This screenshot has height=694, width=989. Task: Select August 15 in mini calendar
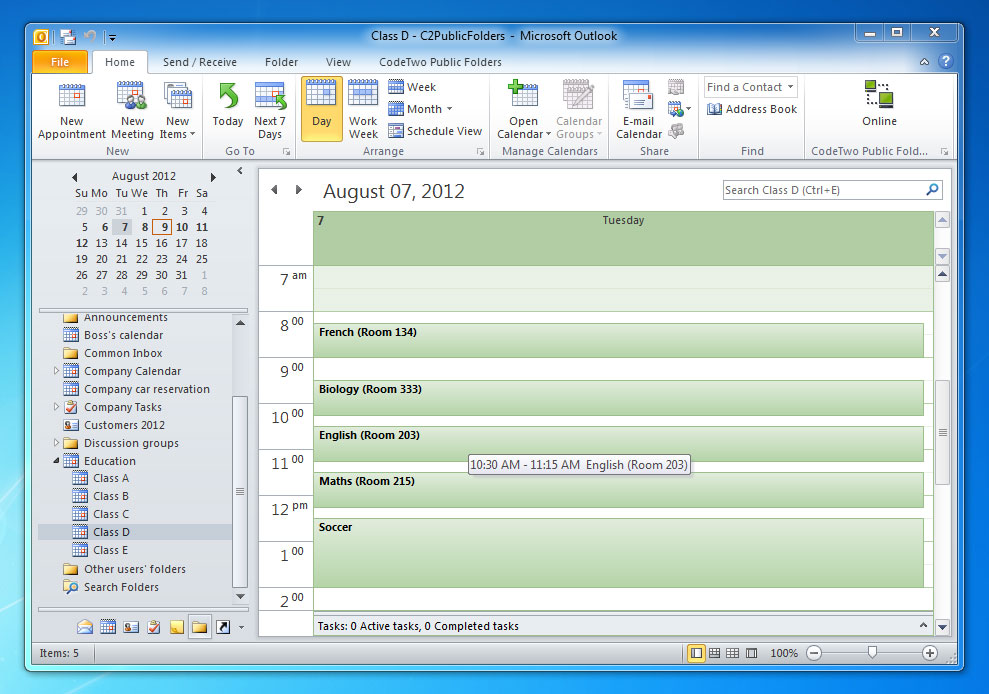pyautogui.click(x=141, y=243)
